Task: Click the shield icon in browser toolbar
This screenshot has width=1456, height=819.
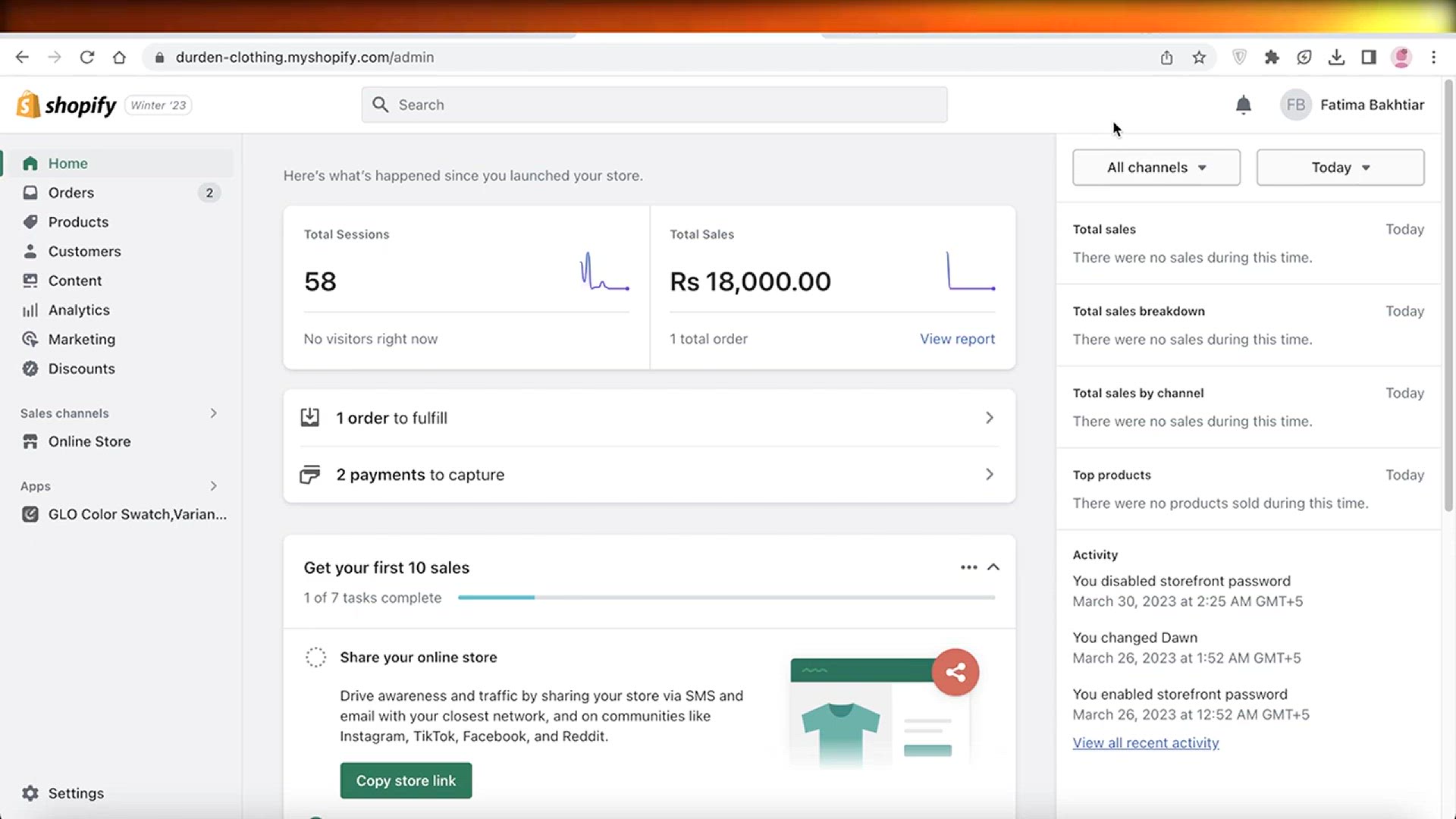Action: [1239, 57]
